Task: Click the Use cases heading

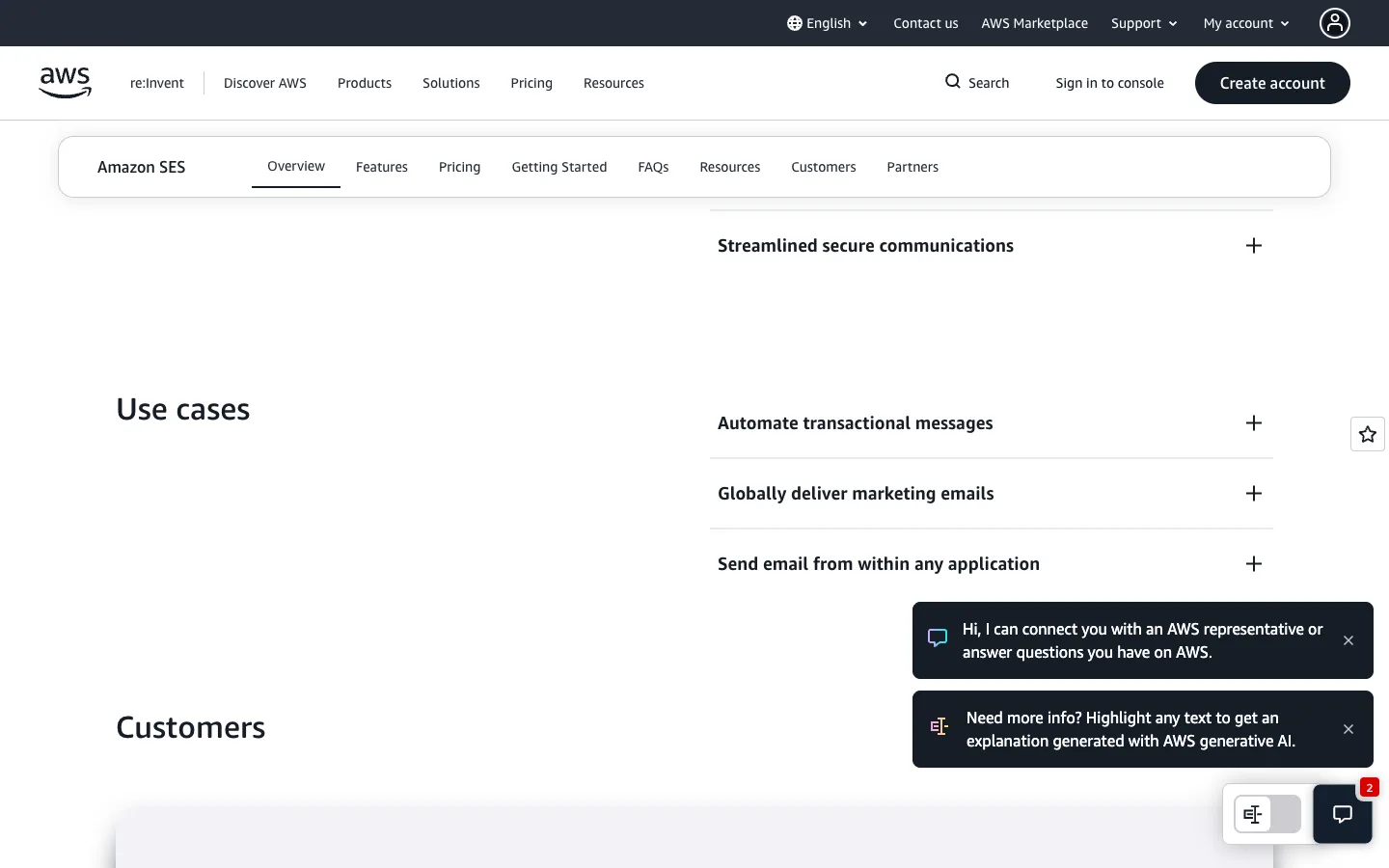Action: 183,409
